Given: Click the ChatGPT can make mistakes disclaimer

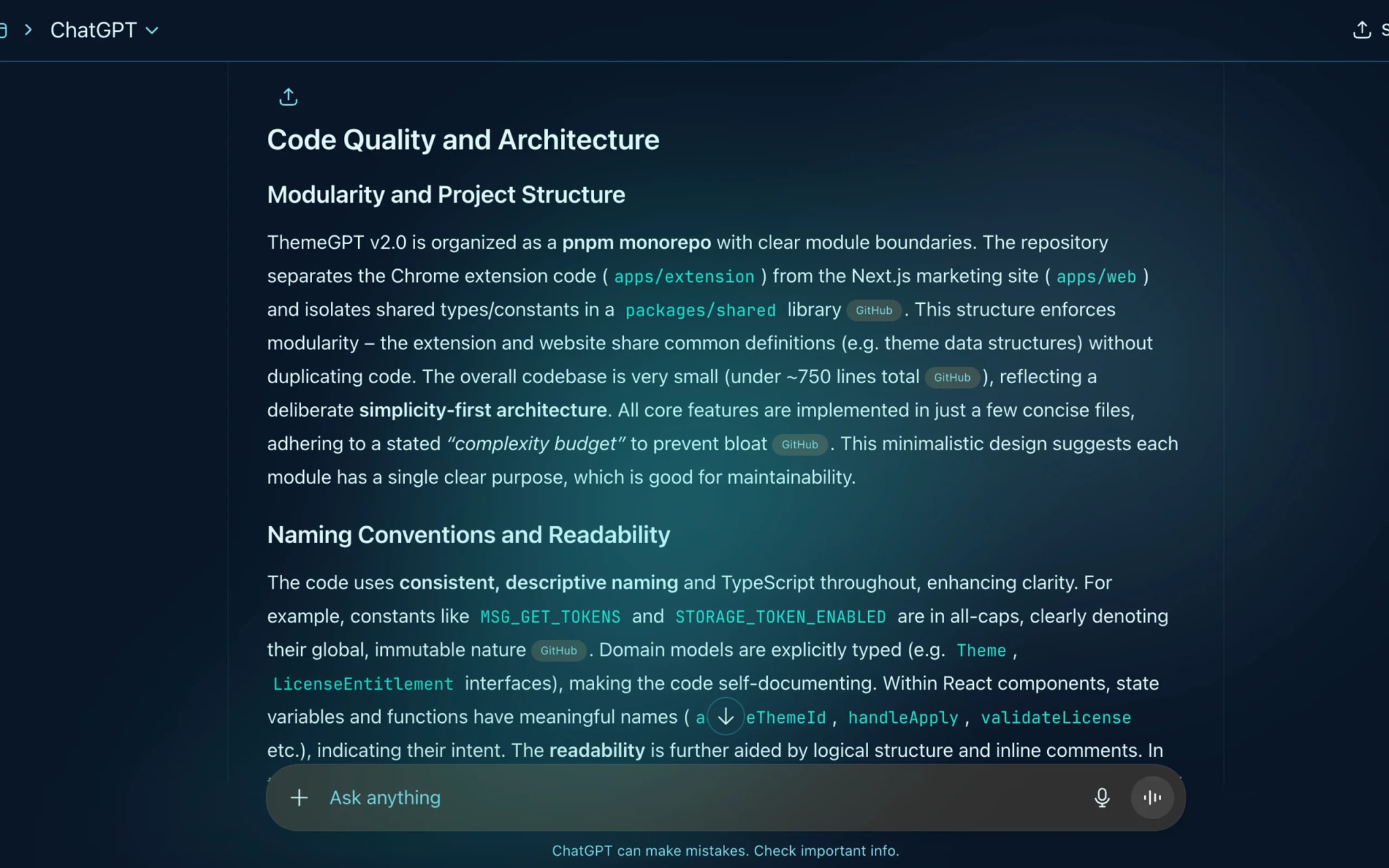Looking at the screenshot, I should pos(725,850).
